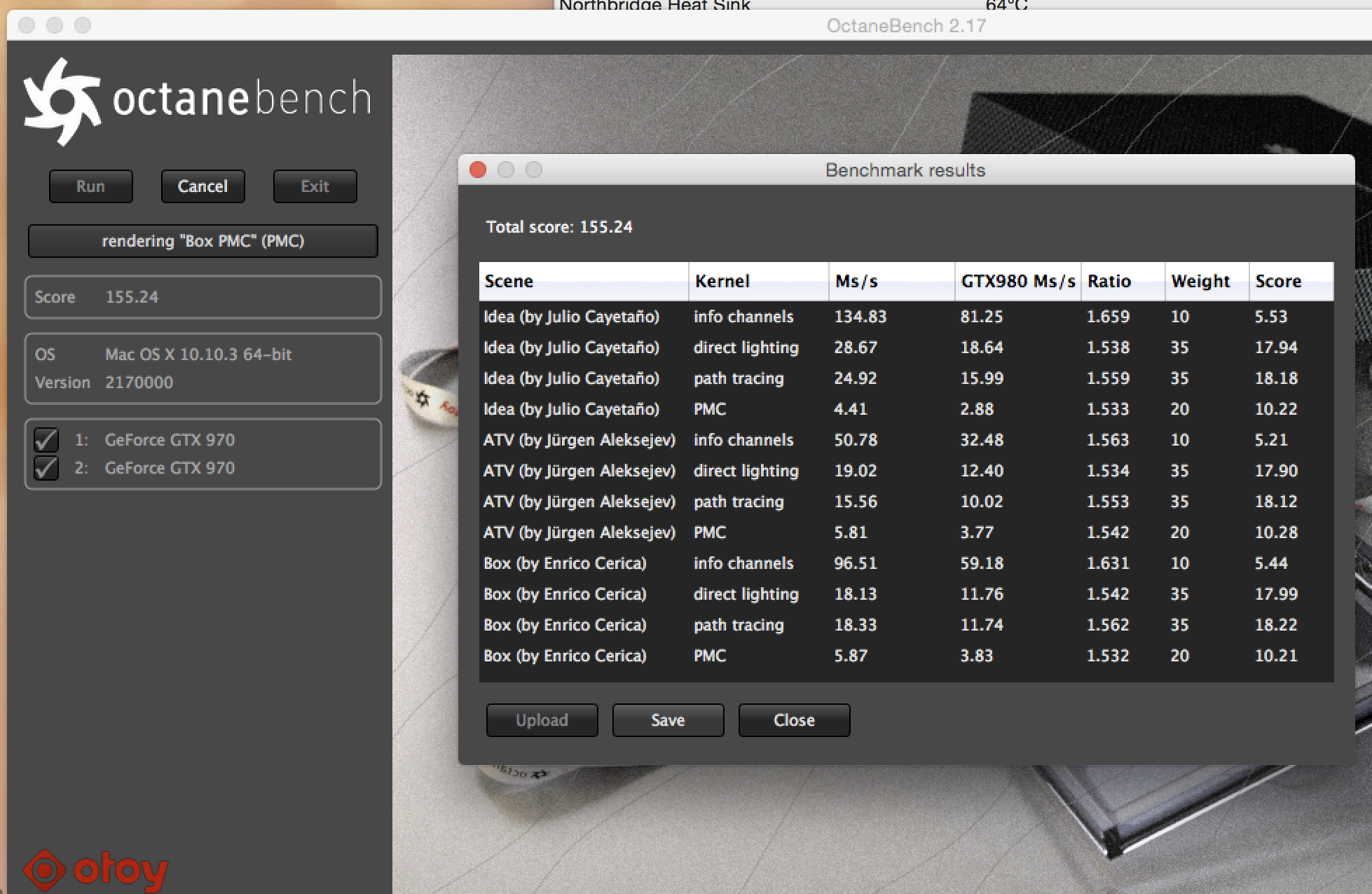Click the 17.94 score cell
This screenshot has height=894, width=1372.
click(x=1276, y=348)
